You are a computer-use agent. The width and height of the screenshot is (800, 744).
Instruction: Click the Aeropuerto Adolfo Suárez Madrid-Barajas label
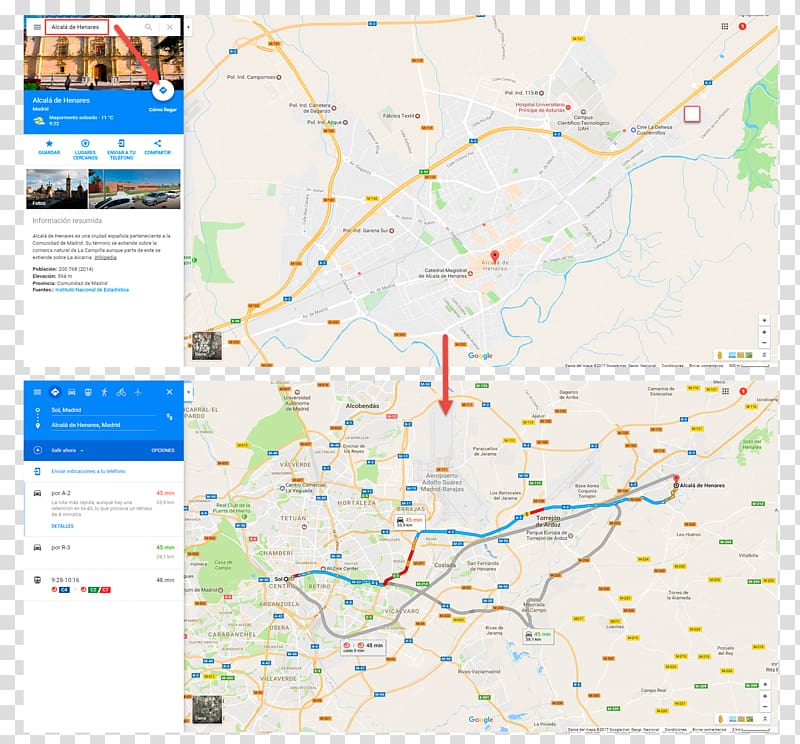coord(442,482)
